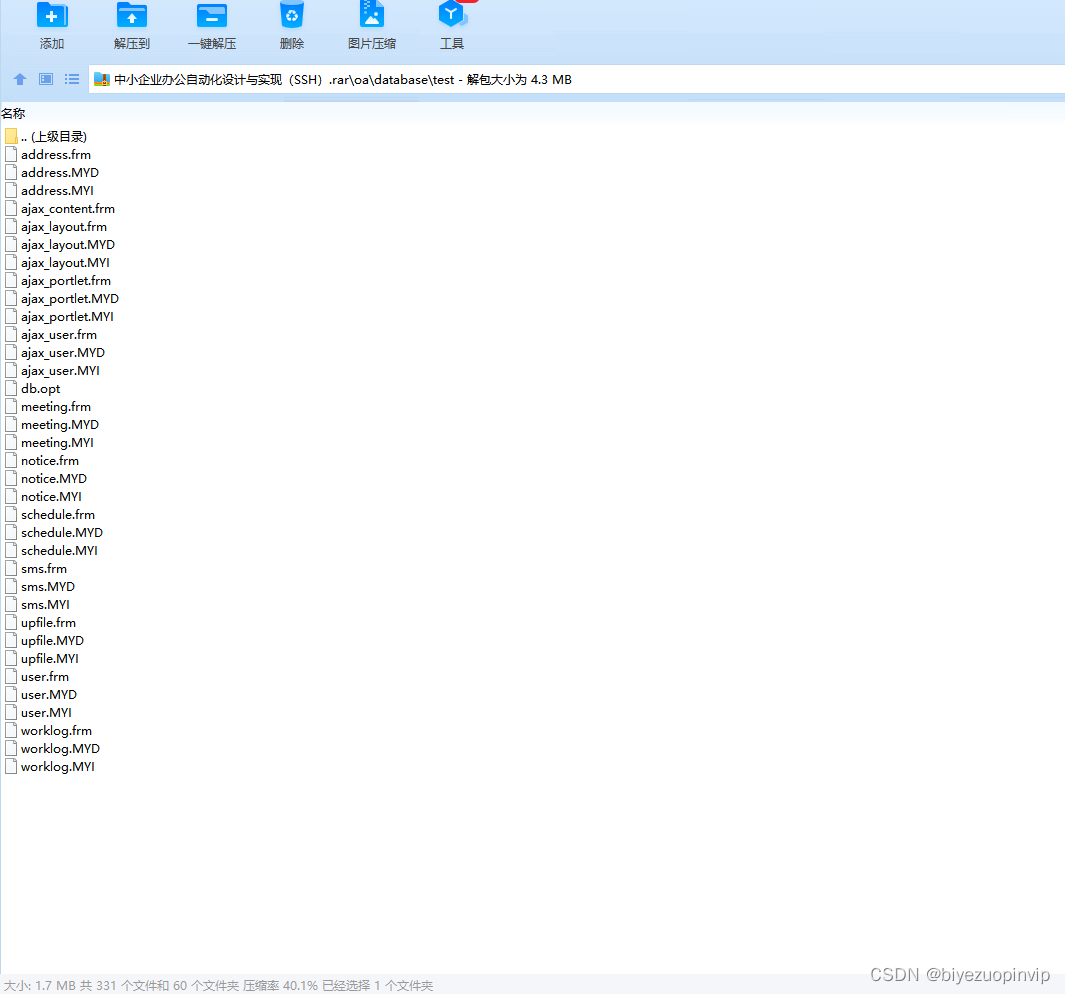Select file ajax_portlet.MYI
The image size is (1065, 994).
(x=67, y=317)
